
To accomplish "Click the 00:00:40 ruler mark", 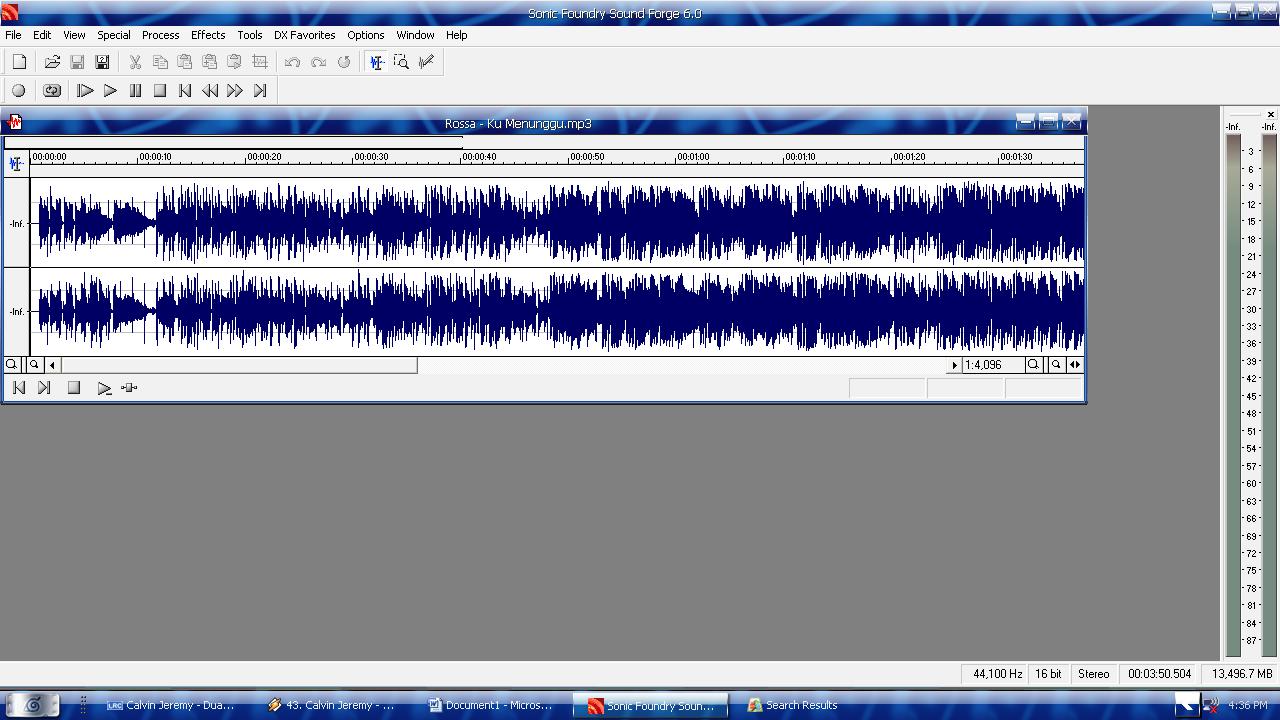I will tap(479, 157).
